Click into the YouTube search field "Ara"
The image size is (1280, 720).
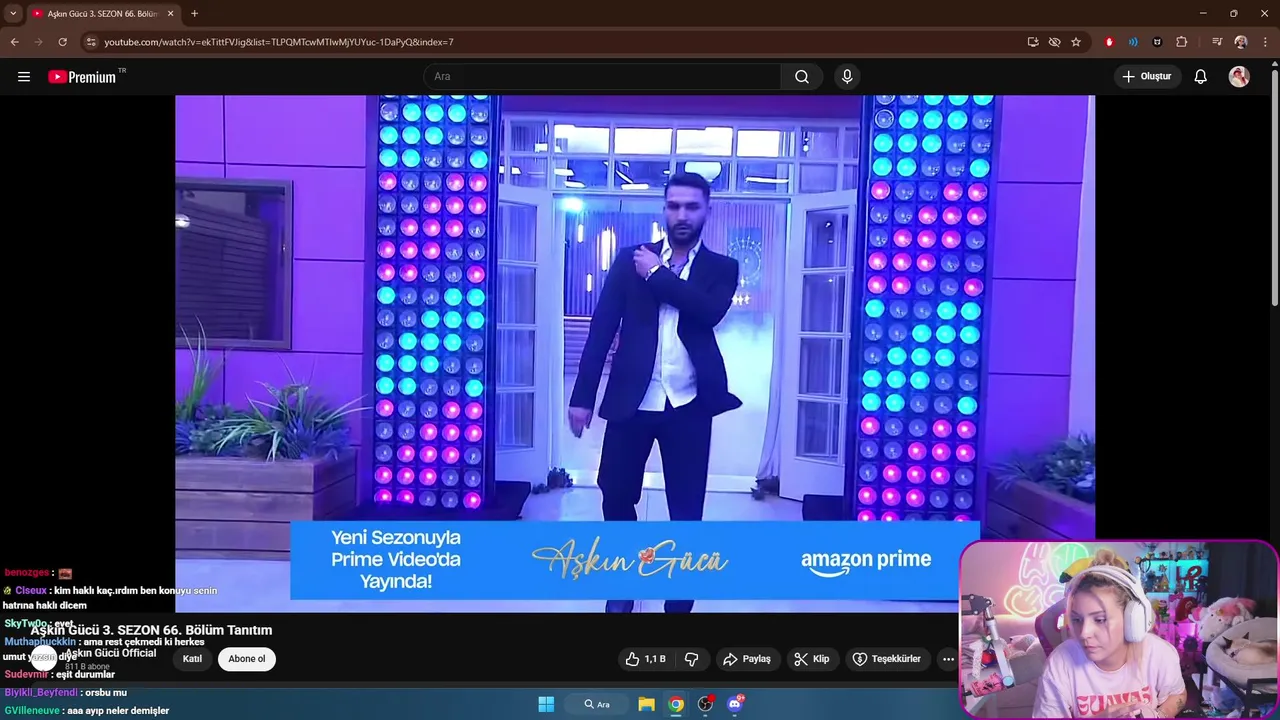[604, 77]
